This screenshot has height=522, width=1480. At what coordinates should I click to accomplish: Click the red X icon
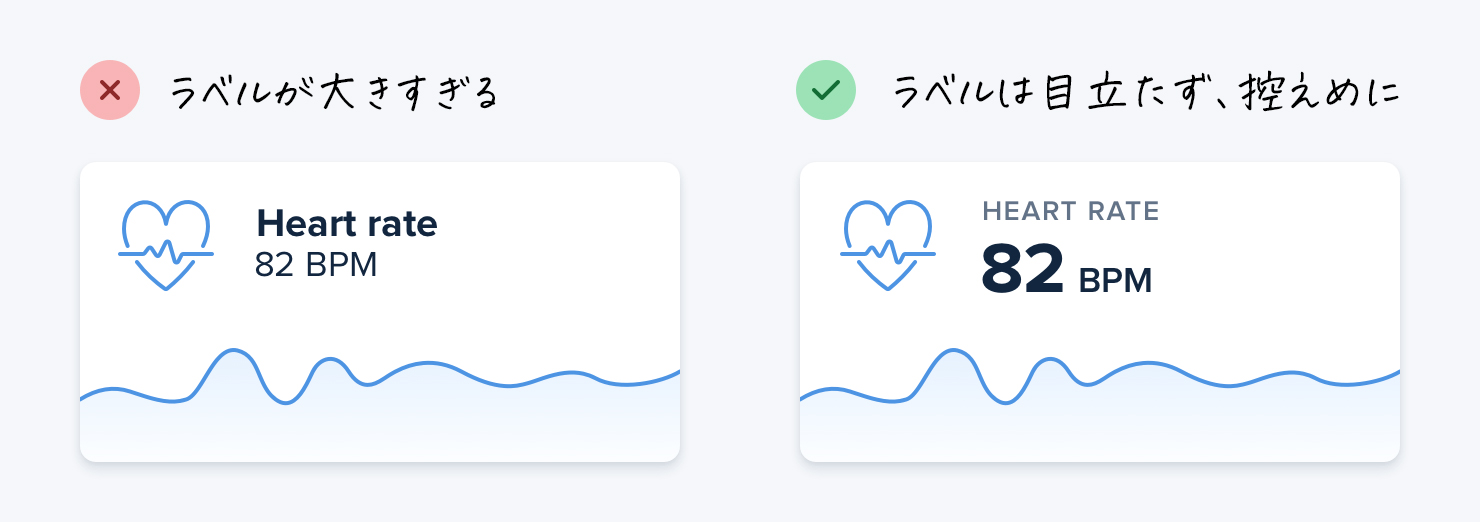coord(110,91)
